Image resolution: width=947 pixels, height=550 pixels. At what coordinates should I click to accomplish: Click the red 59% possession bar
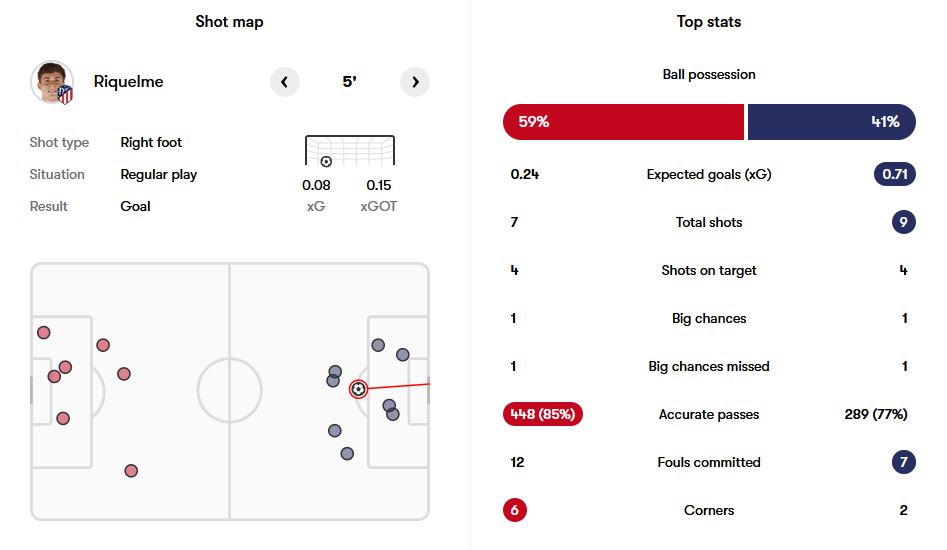click(623, 122)
